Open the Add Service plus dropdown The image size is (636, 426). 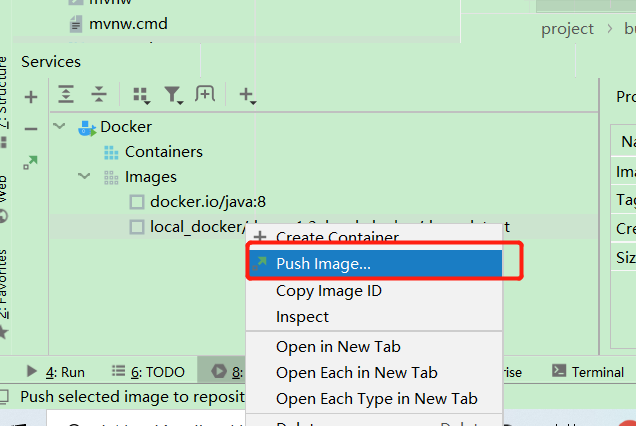click(247, 96)
